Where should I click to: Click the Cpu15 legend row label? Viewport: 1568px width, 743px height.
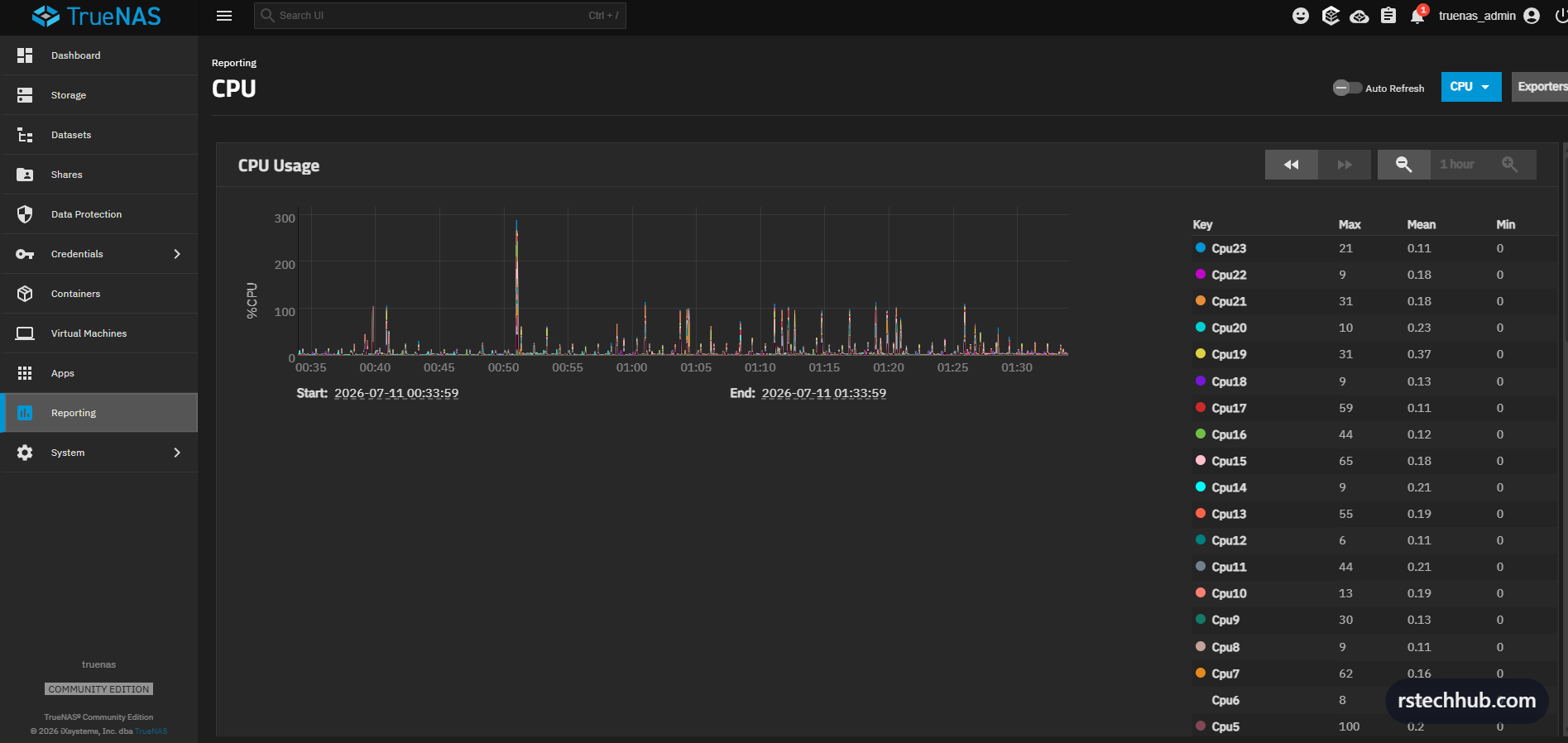pos(1229,461)
